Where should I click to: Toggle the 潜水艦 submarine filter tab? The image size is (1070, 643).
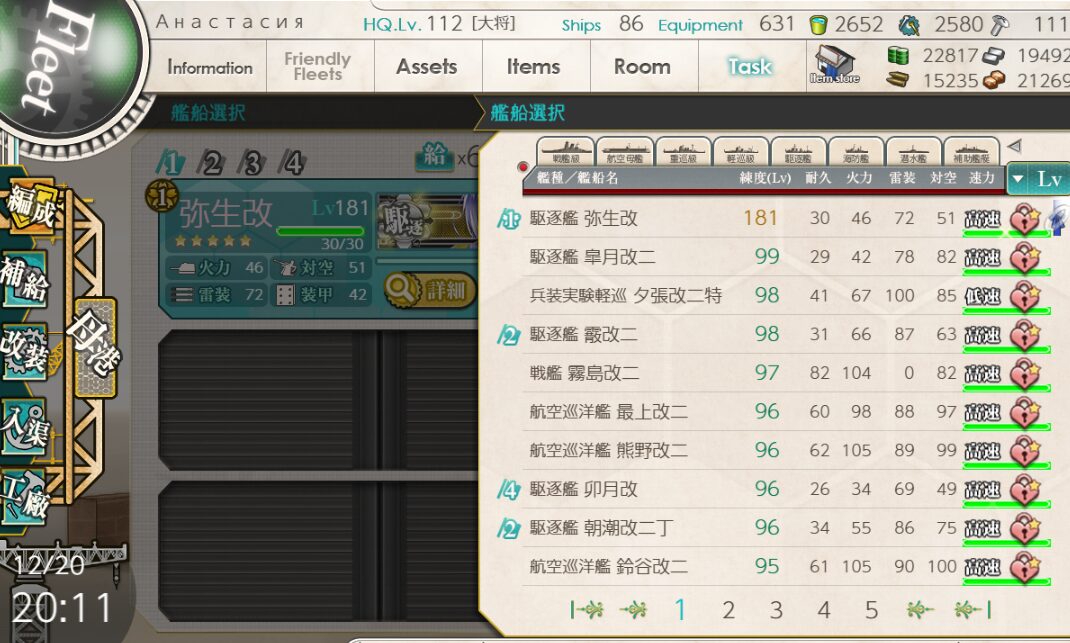pyautogui.click(x=913, y=152)
